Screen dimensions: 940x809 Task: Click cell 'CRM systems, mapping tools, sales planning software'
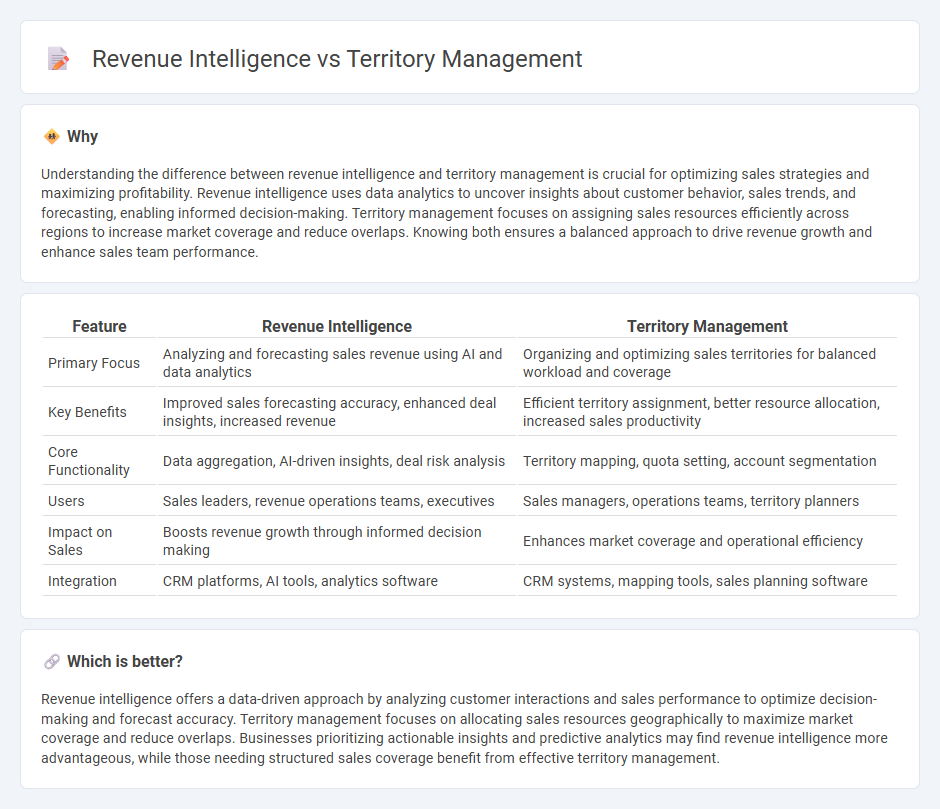(707, 581)
